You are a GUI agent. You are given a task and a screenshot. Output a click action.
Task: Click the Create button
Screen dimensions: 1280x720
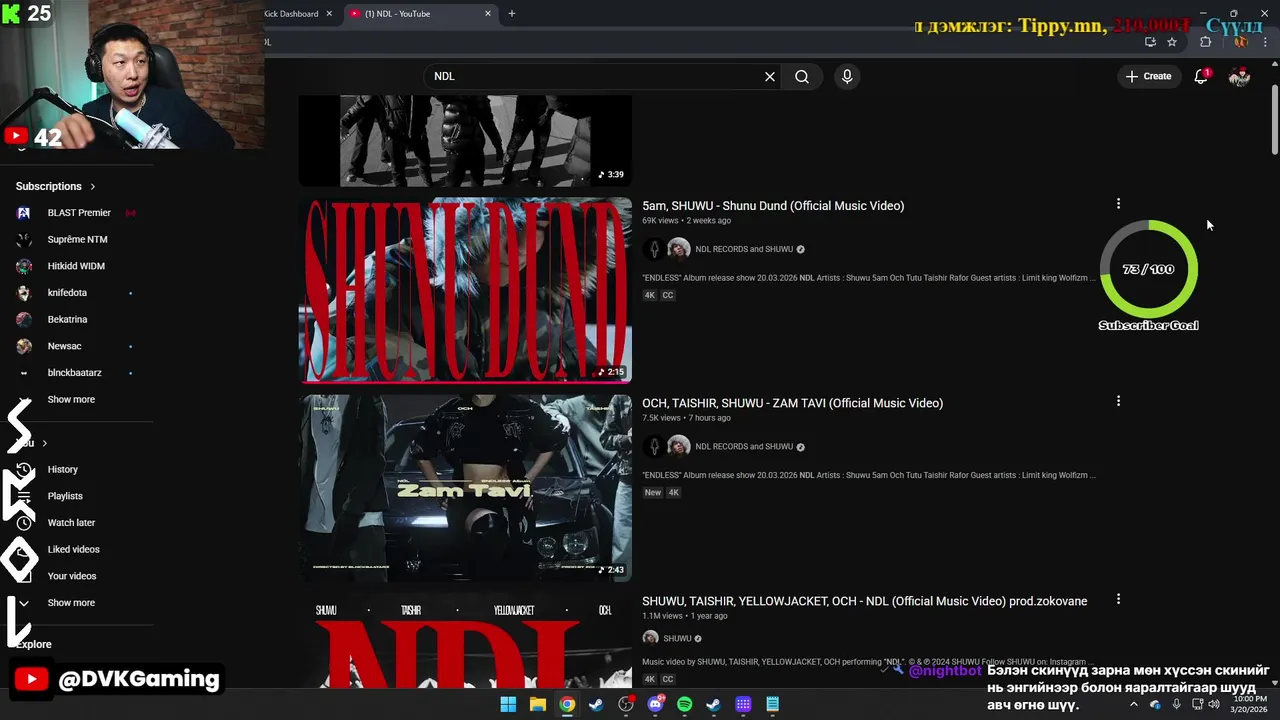tap(1148, 76)
